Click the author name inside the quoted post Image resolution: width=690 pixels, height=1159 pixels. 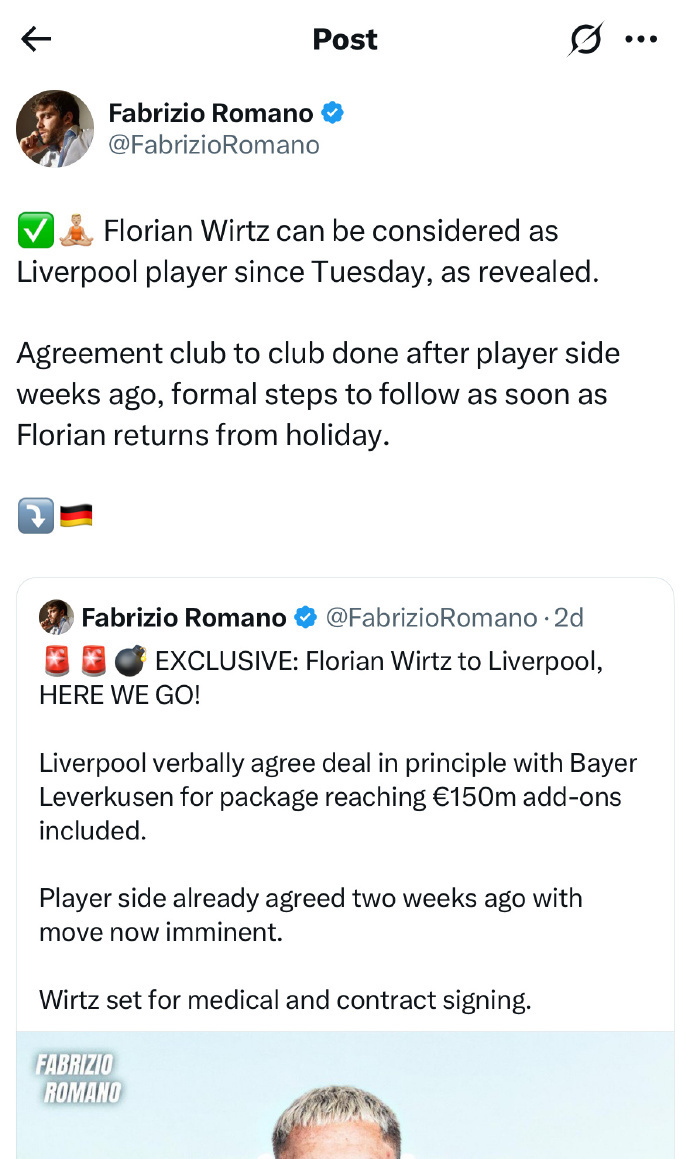(x=184, y=618)
